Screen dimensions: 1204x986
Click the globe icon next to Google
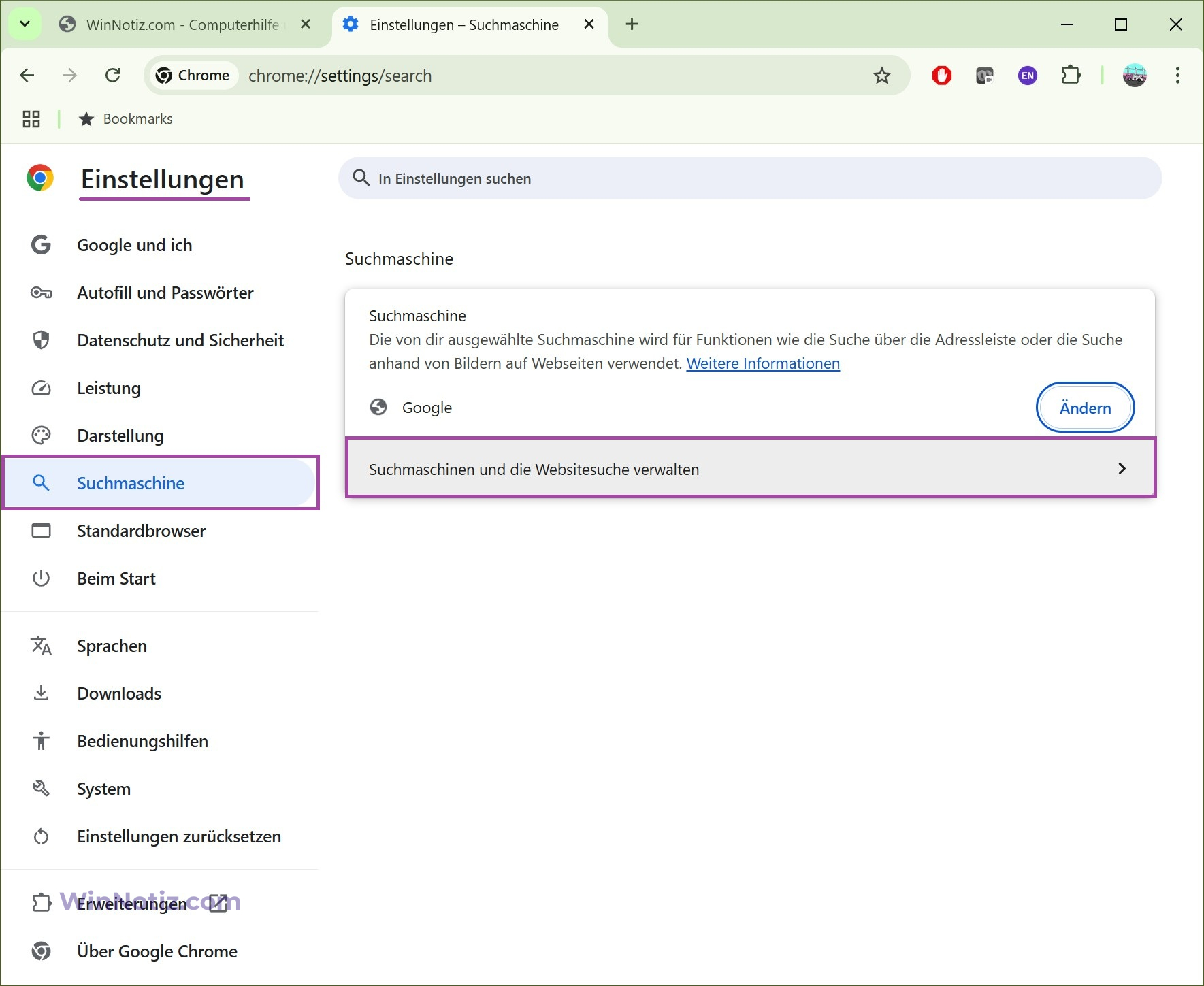point(378,407)
